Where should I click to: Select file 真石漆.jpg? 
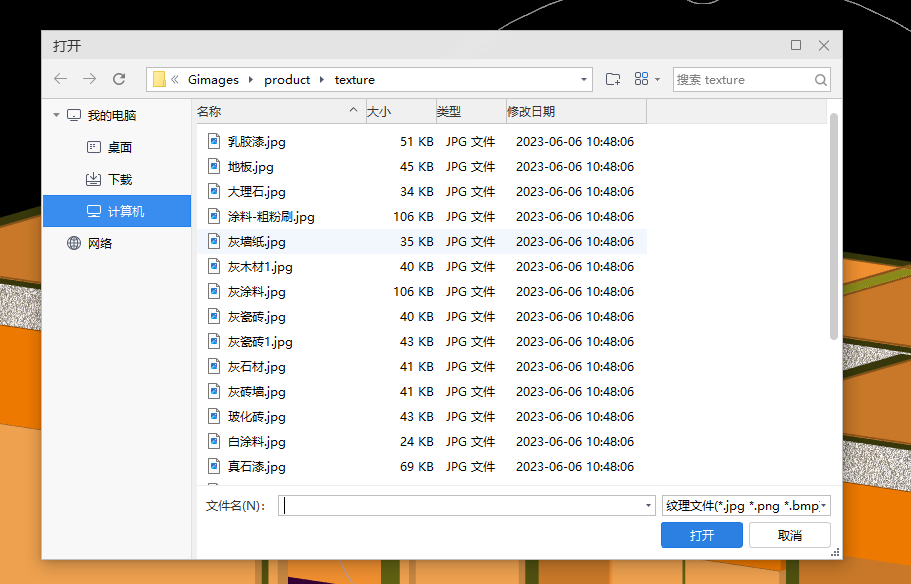pyautogui.click(x=422, y=466)
